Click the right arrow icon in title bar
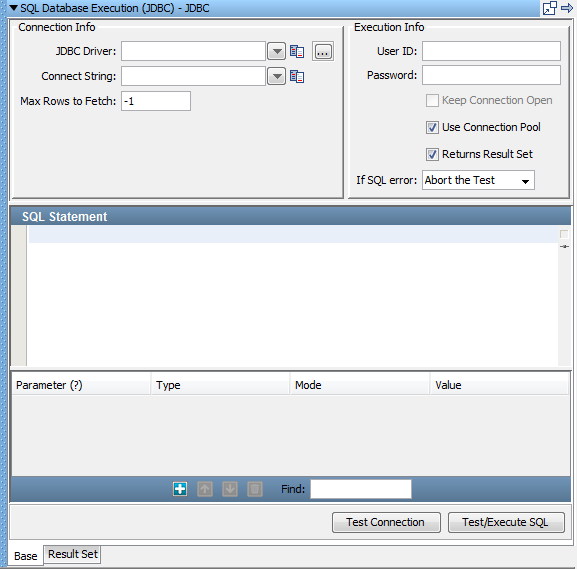 point(567,7)
